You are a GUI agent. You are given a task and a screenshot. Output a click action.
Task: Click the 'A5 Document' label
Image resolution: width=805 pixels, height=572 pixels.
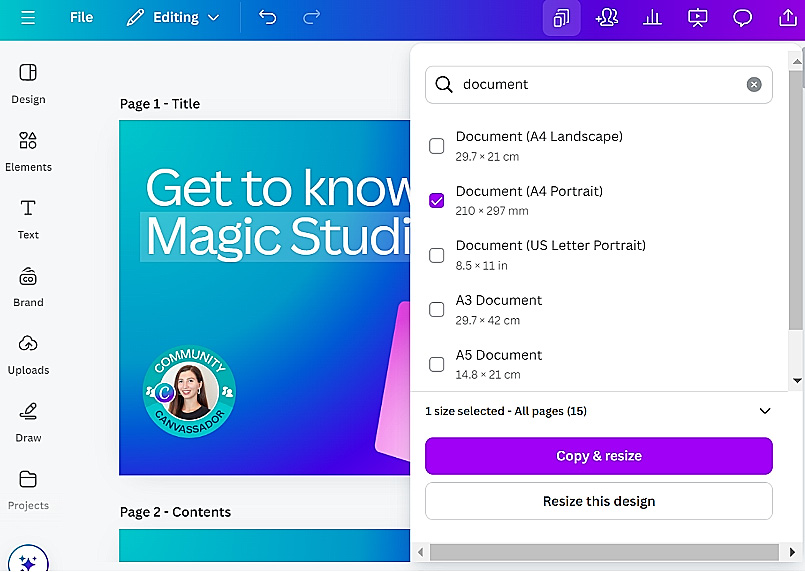pos(499,355)
